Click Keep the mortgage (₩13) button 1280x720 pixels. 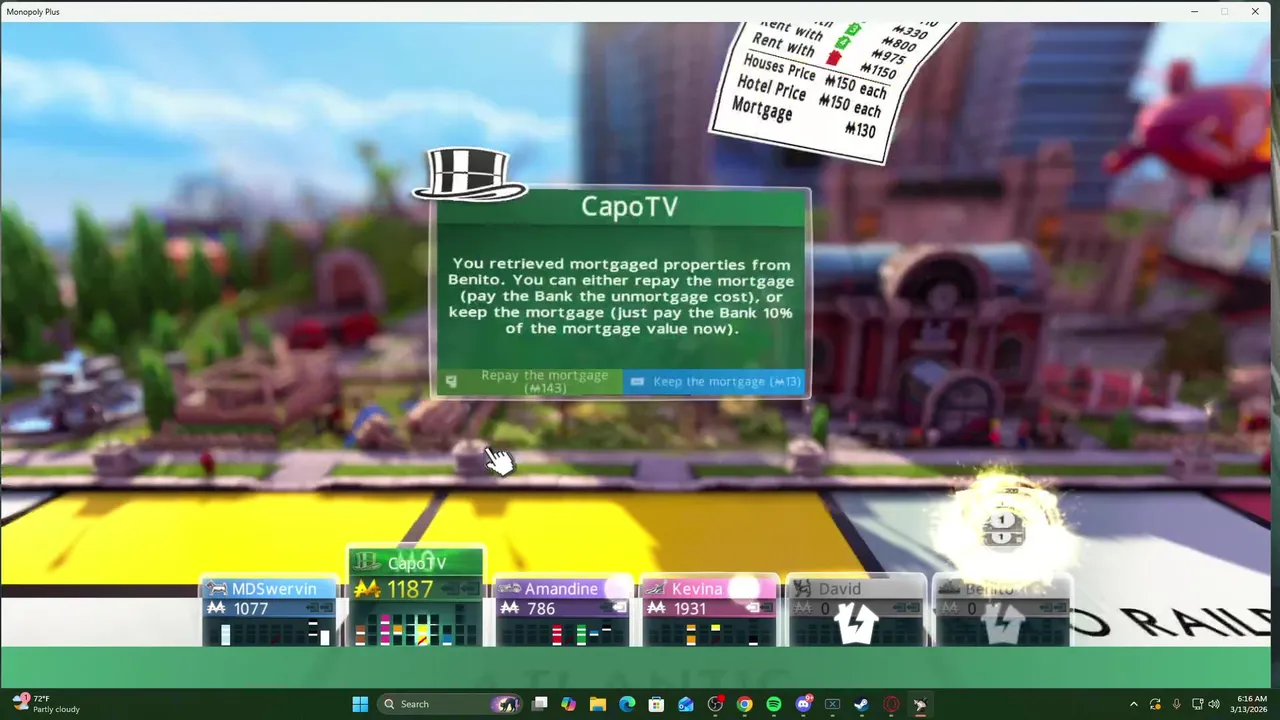[715, 381]
